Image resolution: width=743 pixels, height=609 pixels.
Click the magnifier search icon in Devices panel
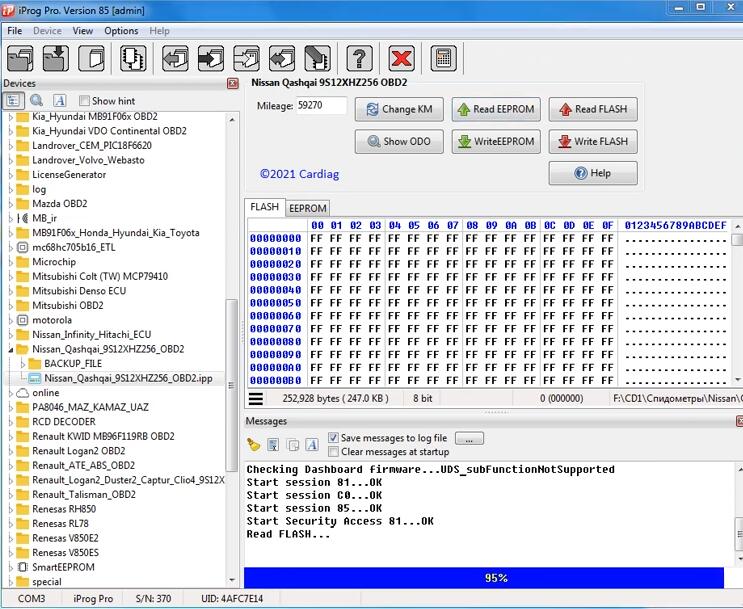point(36,100)
